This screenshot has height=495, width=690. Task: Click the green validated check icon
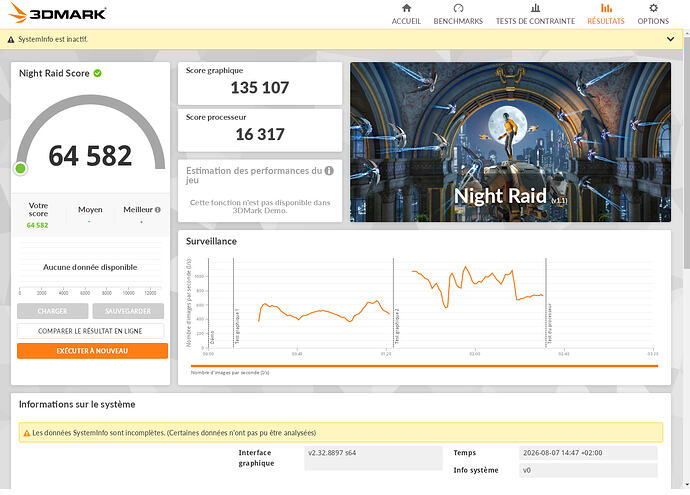pos(97,73)
